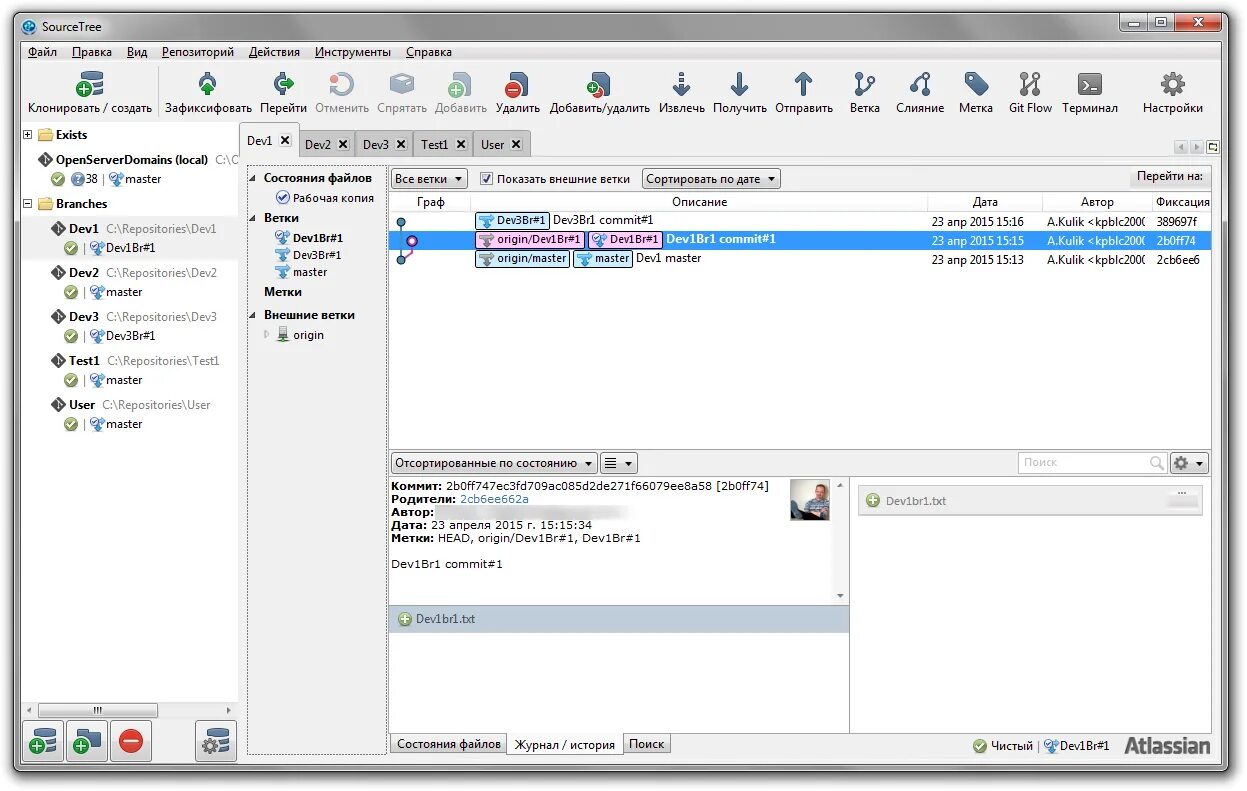The height and width of the screenshot is (791, 1247).
Task: Uncheck Показать внешние ветки
Action: point(486,178)
